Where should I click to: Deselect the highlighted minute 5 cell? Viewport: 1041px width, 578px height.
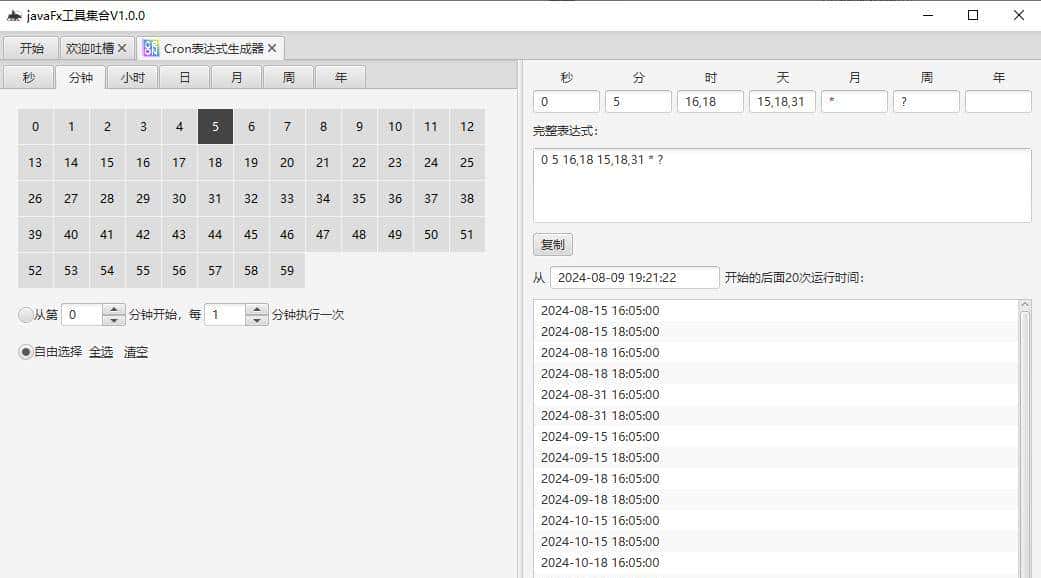(x=215, y=126)
